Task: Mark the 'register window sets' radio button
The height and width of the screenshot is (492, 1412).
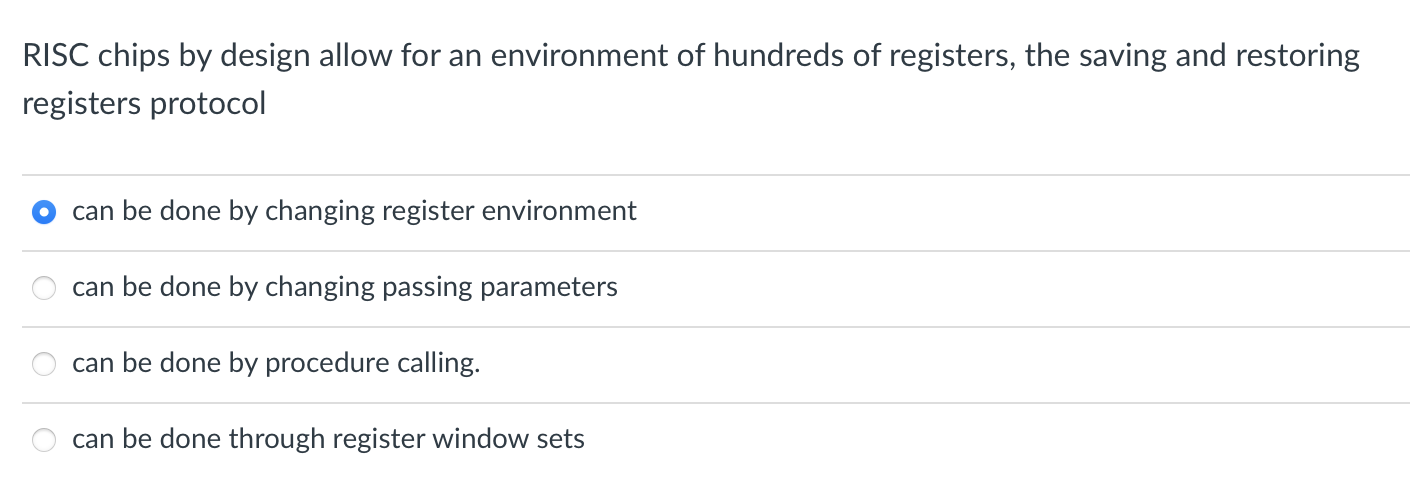Action: click(44, 440)
